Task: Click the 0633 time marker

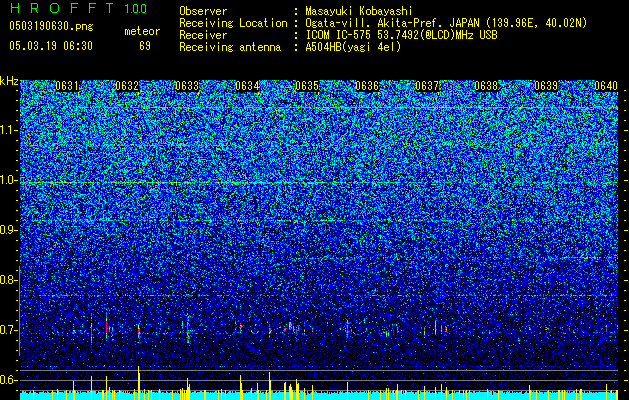Action: coord(187,86)
